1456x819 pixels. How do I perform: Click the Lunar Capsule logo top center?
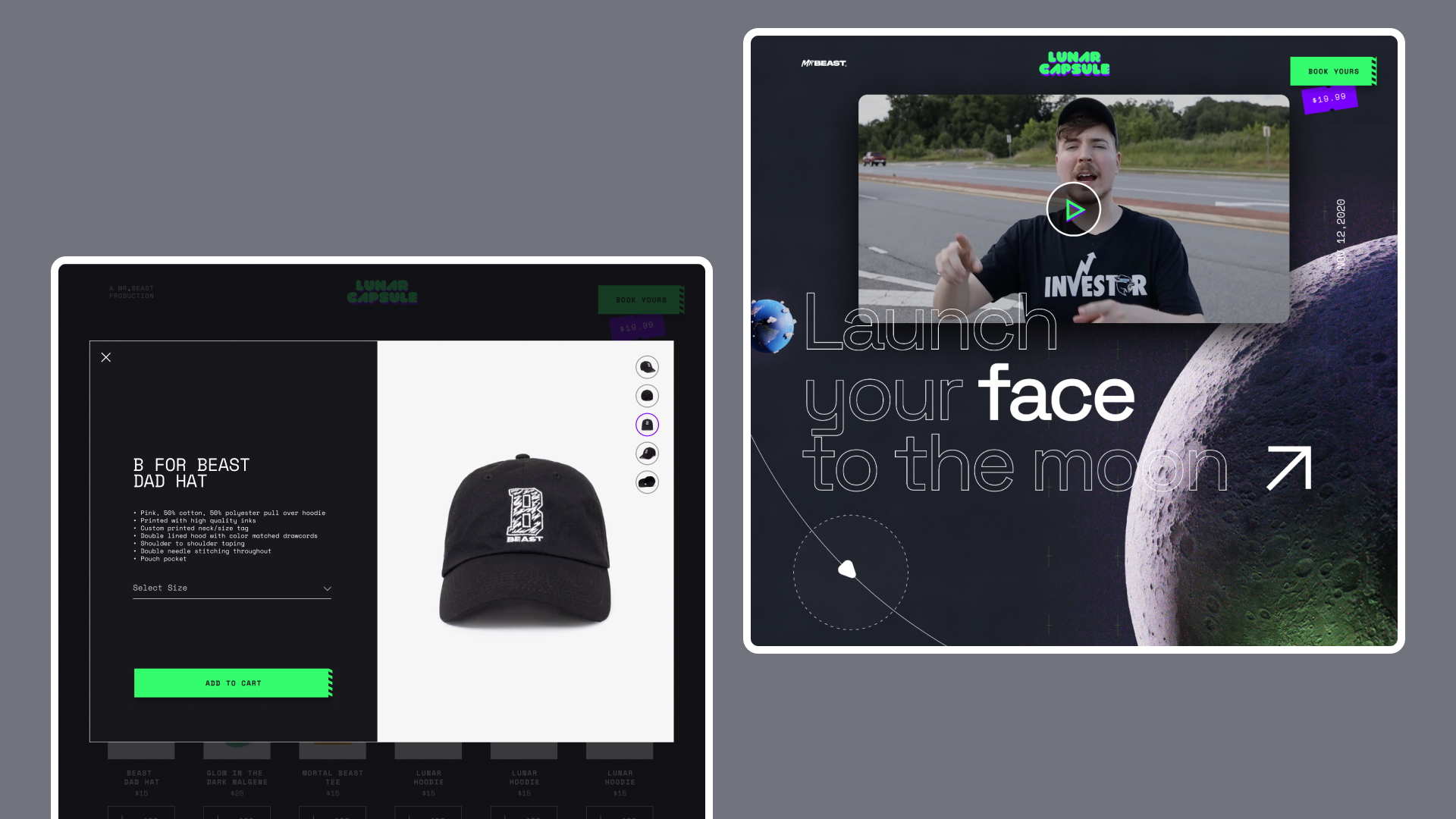[1074, 63]
